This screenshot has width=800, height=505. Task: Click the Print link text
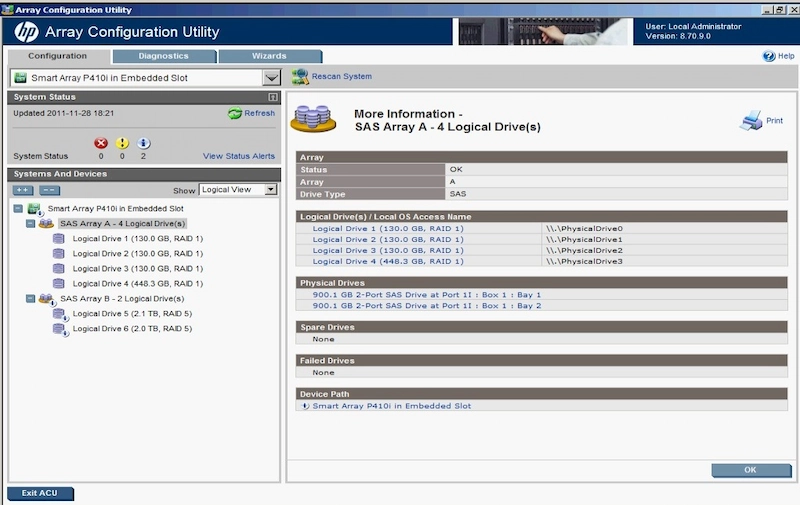tap(774, 121)
